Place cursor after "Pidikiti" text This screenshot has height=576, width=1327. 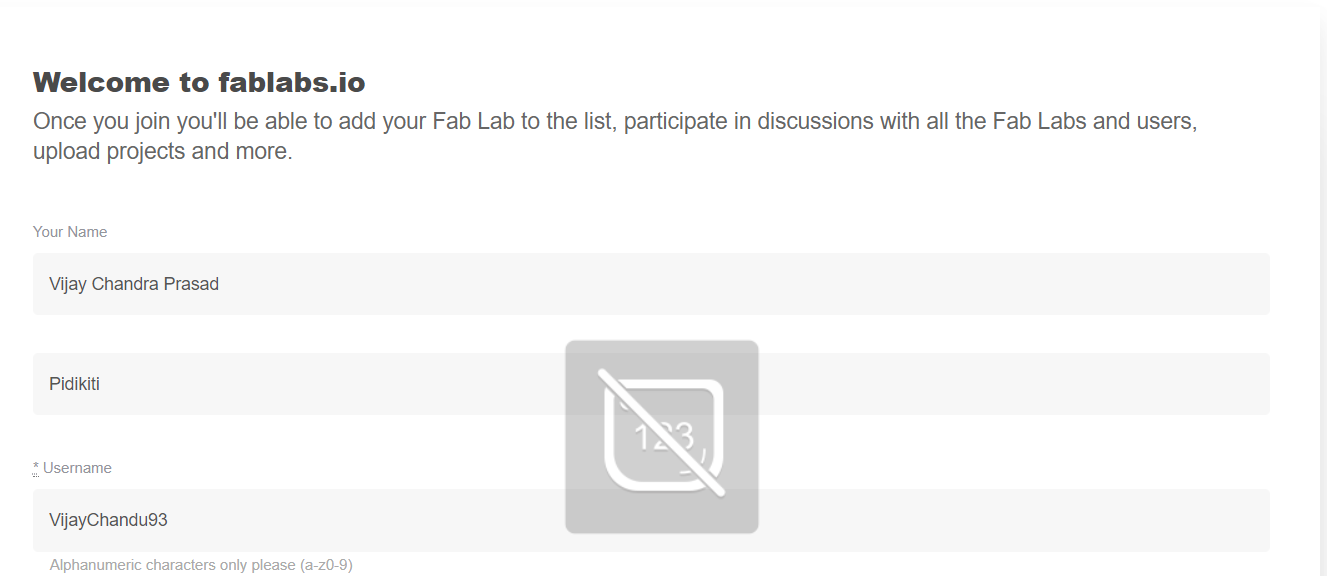tap(101, 384)
